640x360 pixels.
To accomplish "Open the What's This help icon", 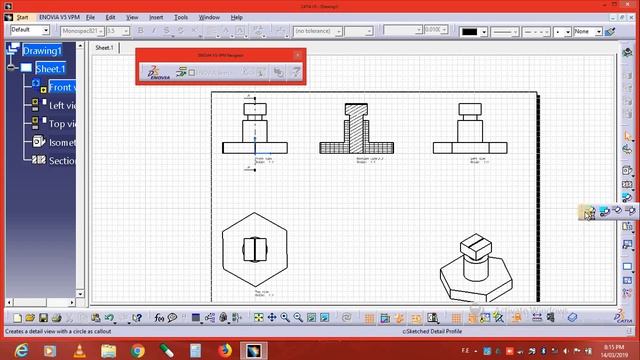I will [x=137, y=318].
